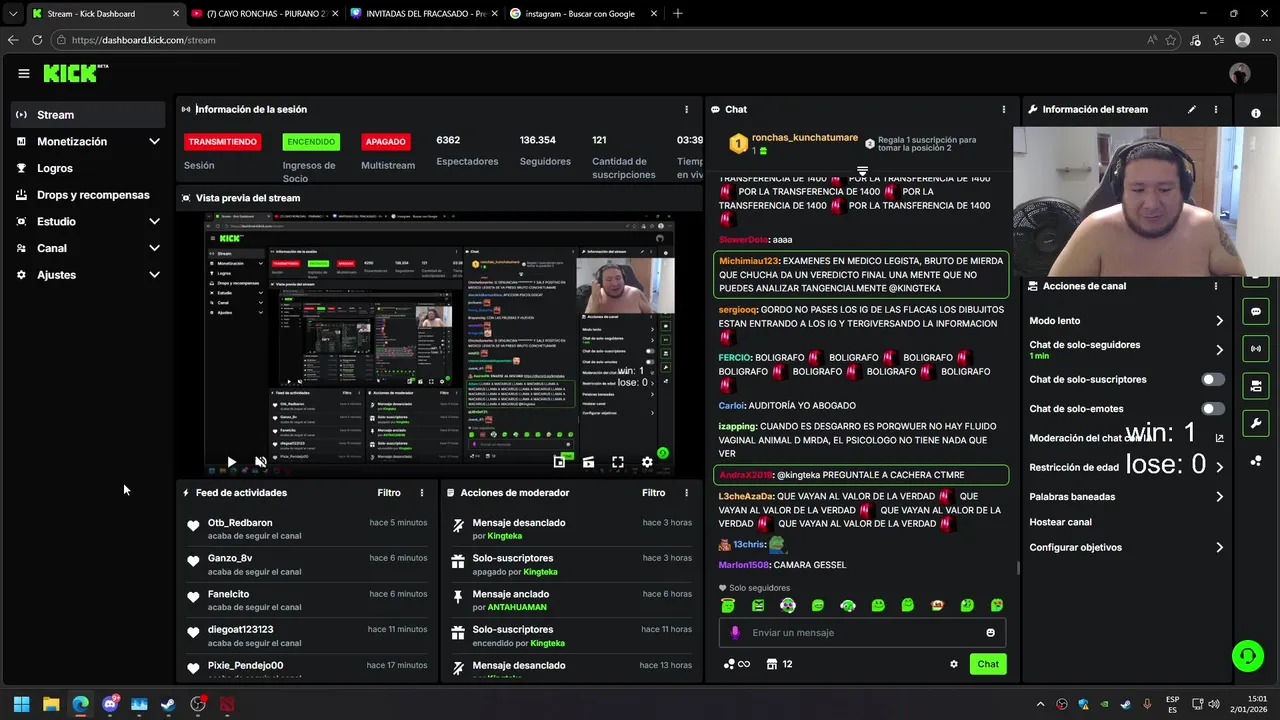This screenshot has height=720, width=1280.
Task: Open the emoji picker in message box
Action: click(x=991, y=633)
